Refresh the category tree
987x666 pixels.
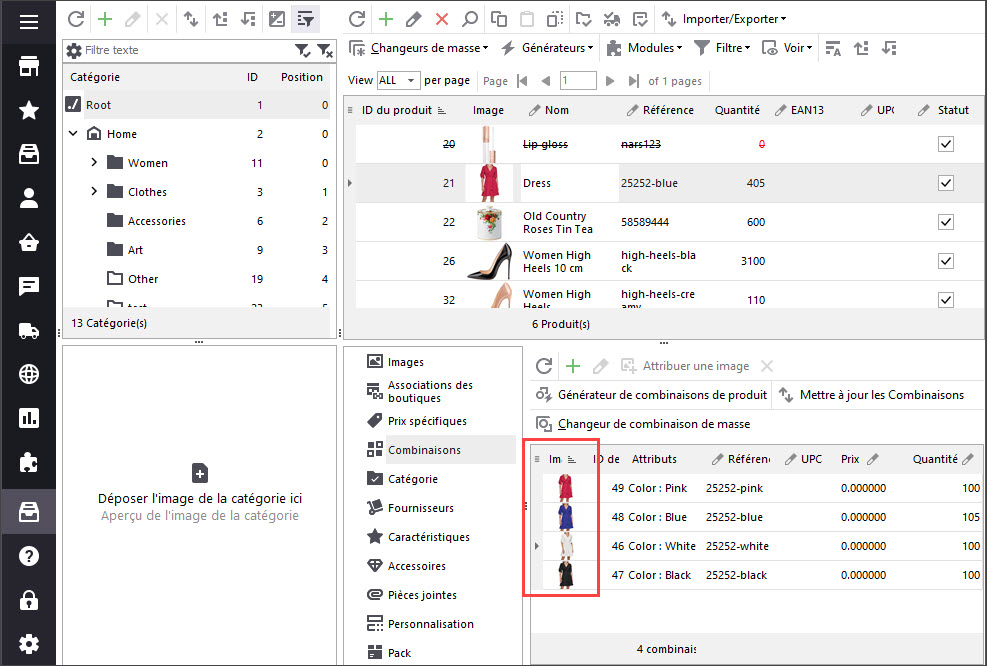tap(76, 19)
